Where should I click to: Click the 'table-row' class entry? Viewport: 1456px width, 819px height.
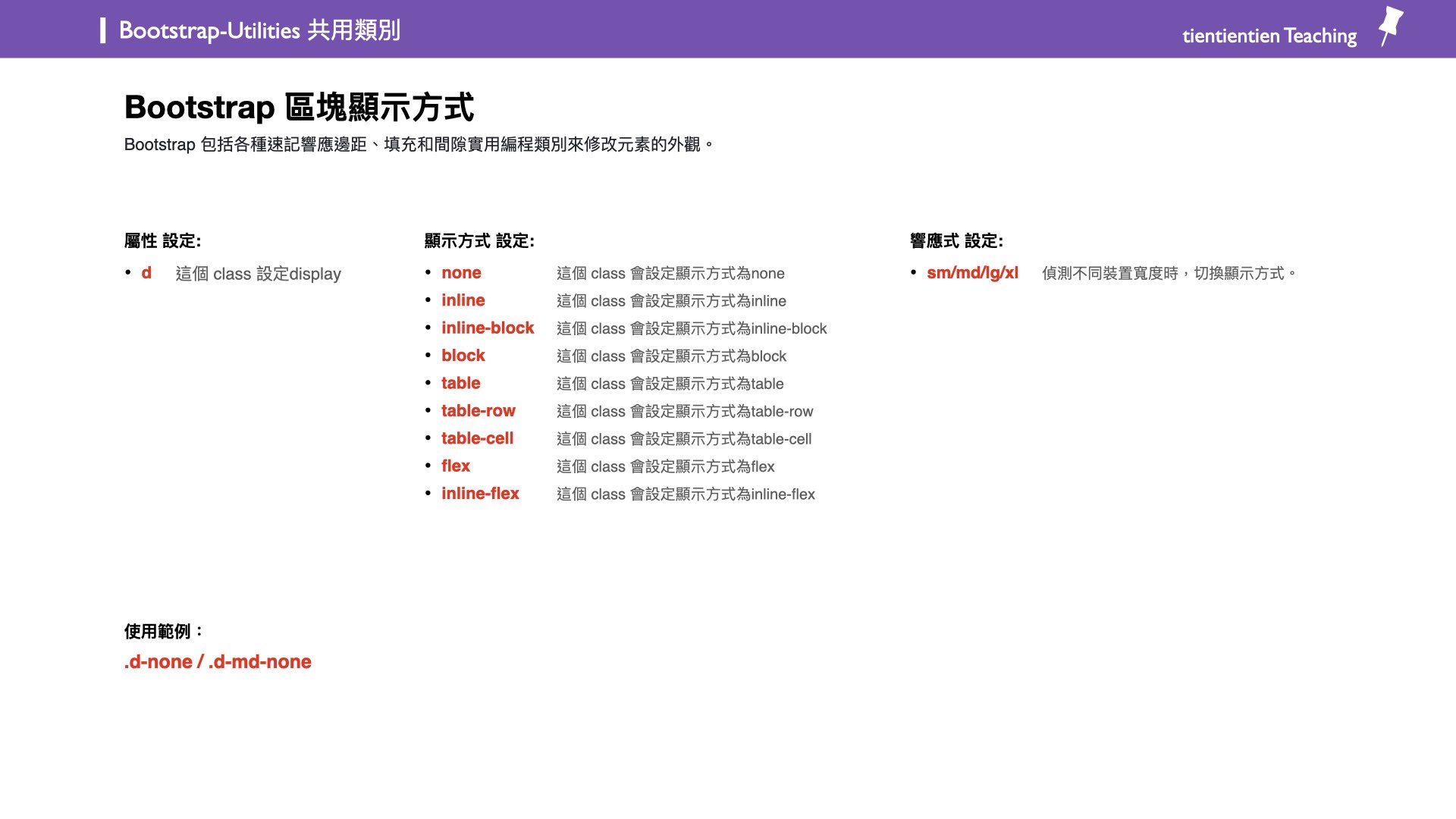coord(479,411)
